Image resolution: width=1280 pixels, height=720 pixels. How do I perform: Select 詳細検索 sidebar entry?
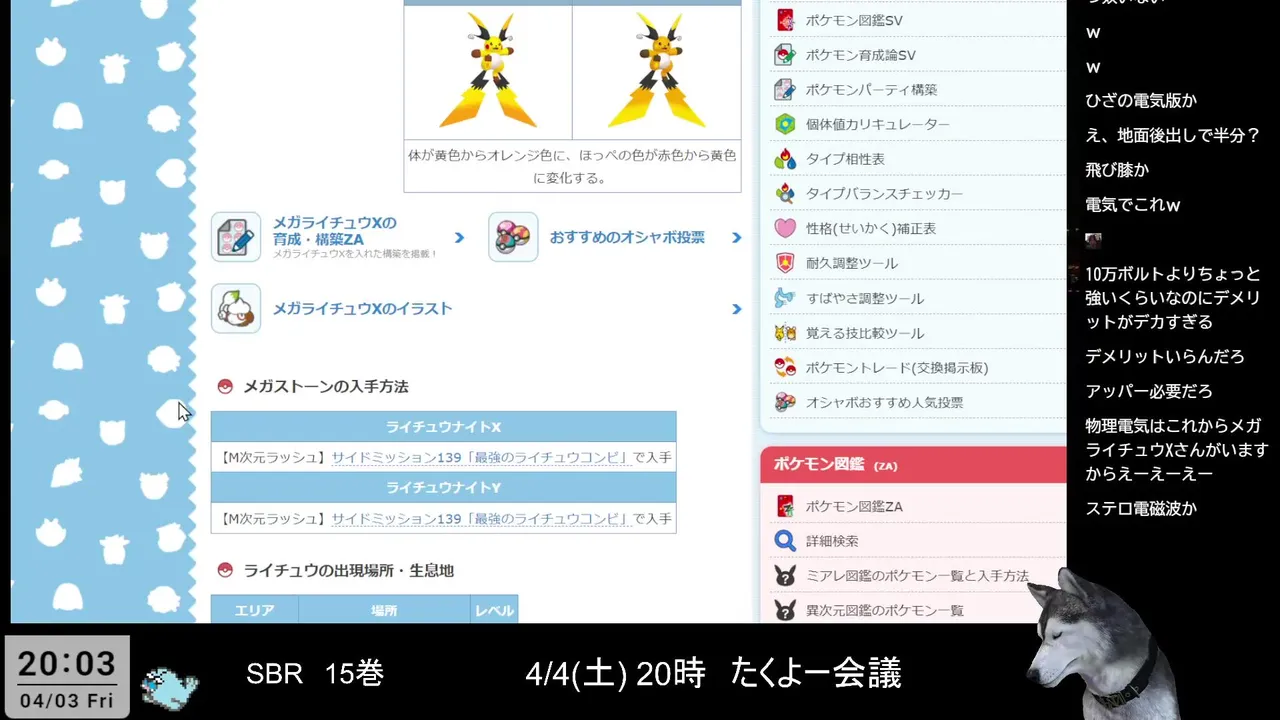(832, 541)
